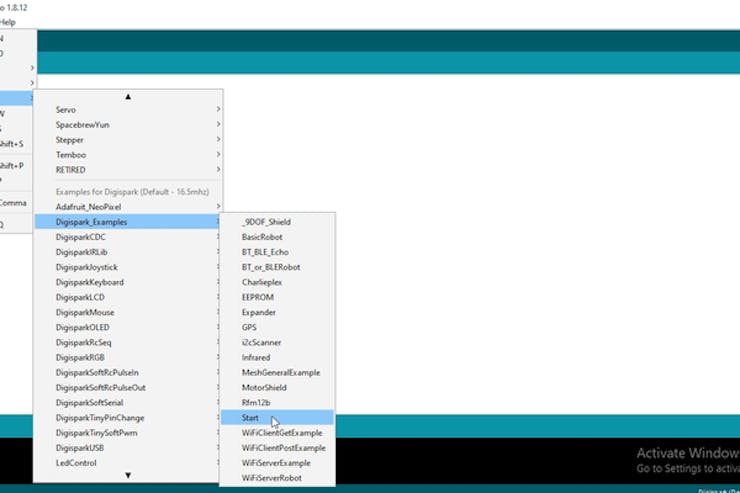
Task: Open the DigisparkSoftRcPulseOut submenu
Action: point(128,388)
